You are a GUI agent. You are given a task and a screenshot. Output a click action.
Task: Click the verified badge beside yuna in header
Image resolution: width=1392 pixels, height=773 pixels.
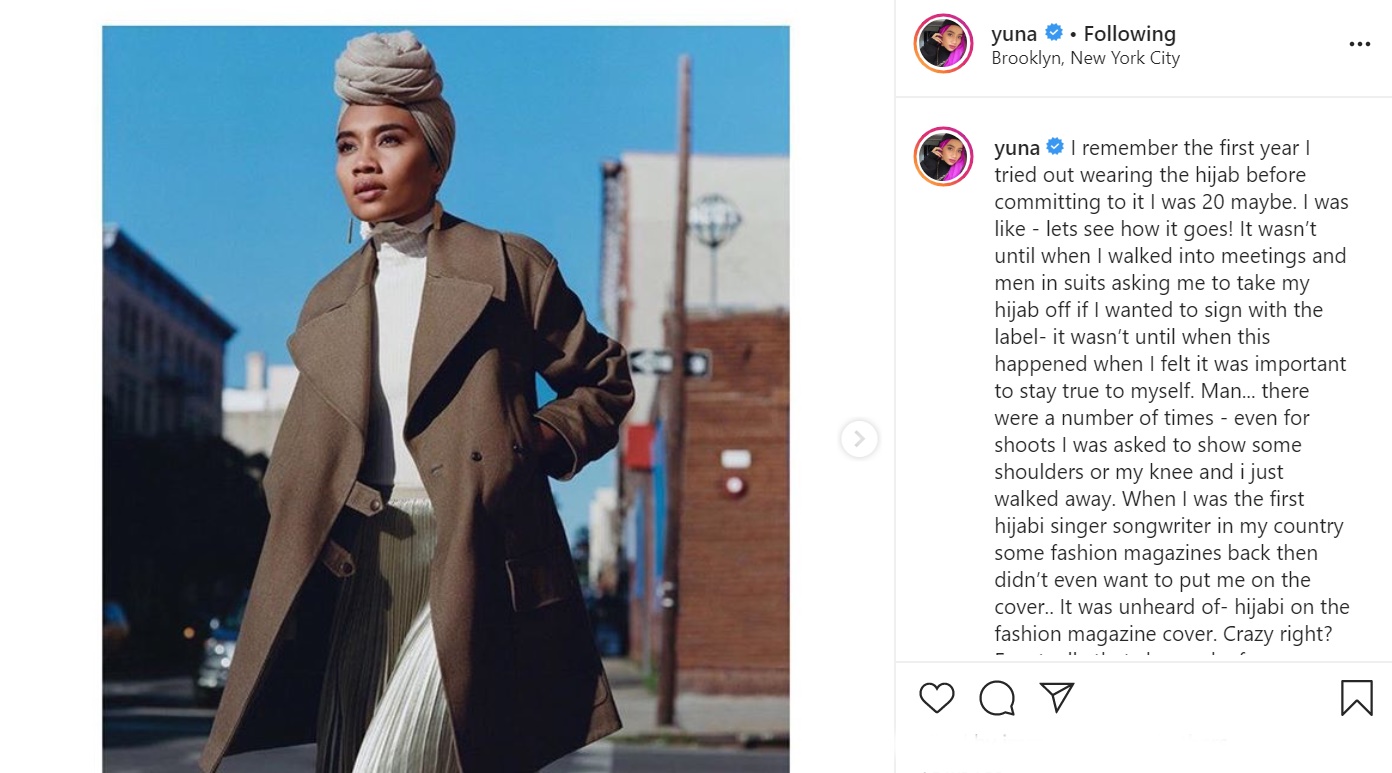[x=1054, y=33]
